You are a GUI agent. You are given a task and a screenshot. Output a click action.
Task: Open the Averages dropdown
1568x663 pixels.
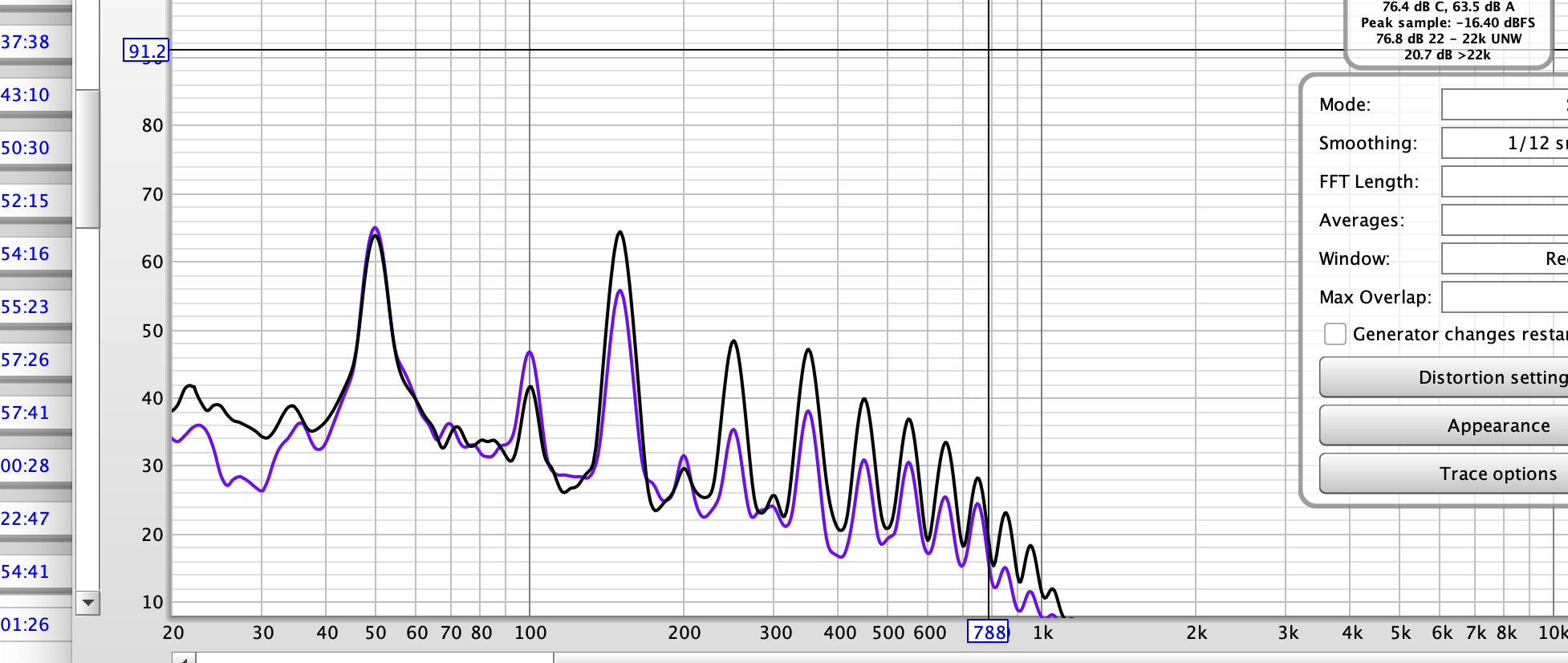(1504, 220)
